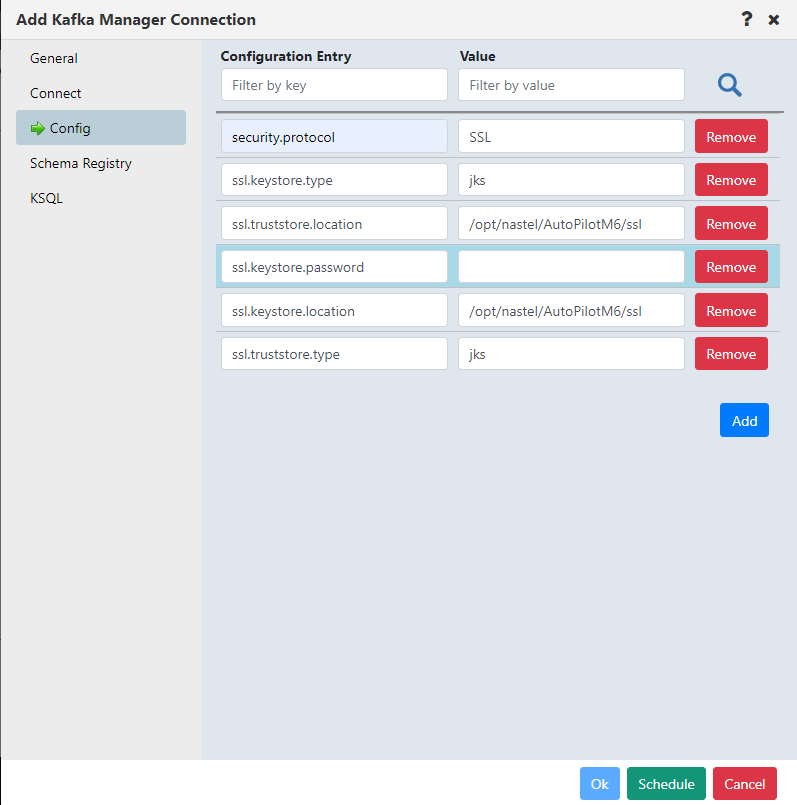The image size is (797, 805).
Task: Remove the ssl.truststore.location entry
Action: point(731,223)
